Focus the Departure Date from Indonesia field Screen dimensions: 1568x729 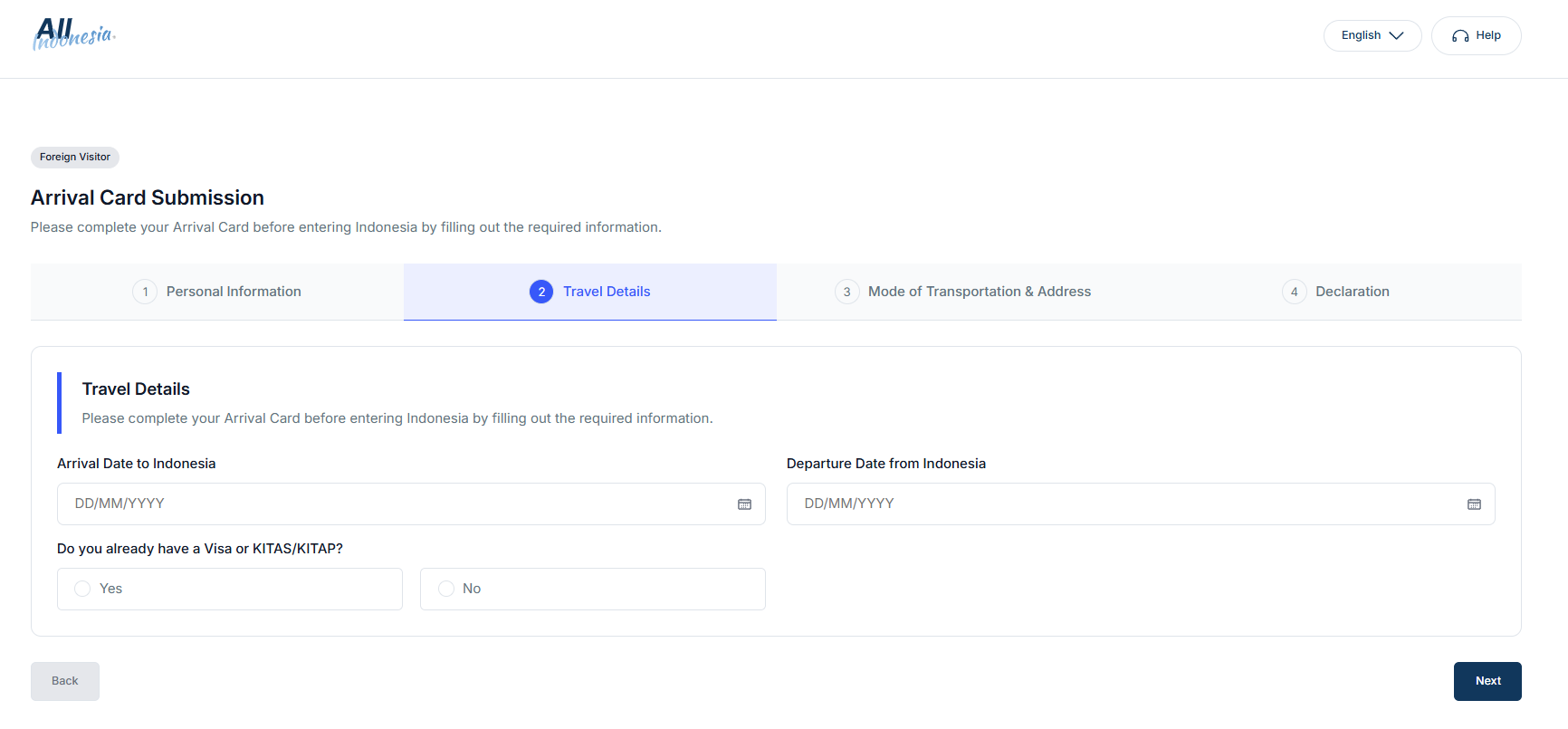1141,504
